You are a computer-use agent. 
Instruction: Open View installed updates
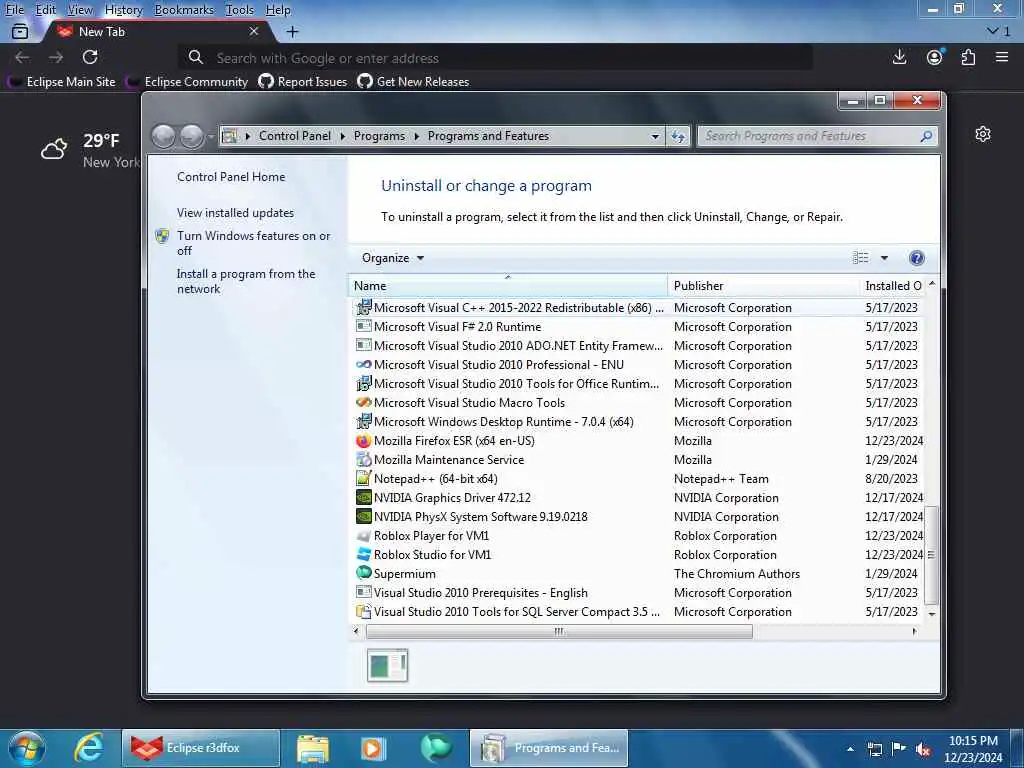tap(235, 213)
